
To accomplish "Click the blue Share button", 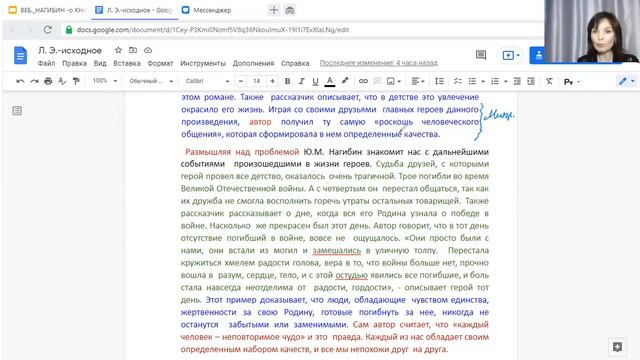I will pos(538,55).
